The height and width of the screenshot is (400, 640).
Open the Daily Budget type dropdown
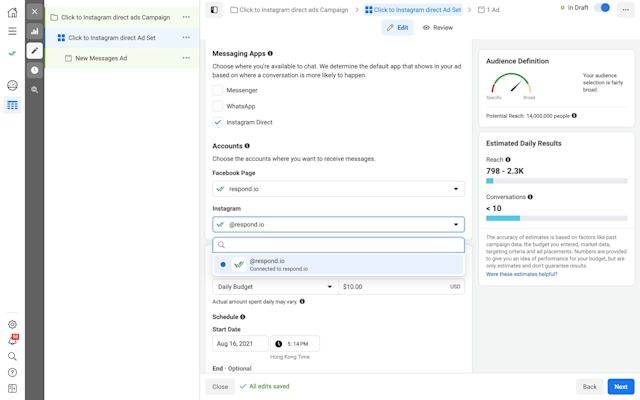pos(275,287)
